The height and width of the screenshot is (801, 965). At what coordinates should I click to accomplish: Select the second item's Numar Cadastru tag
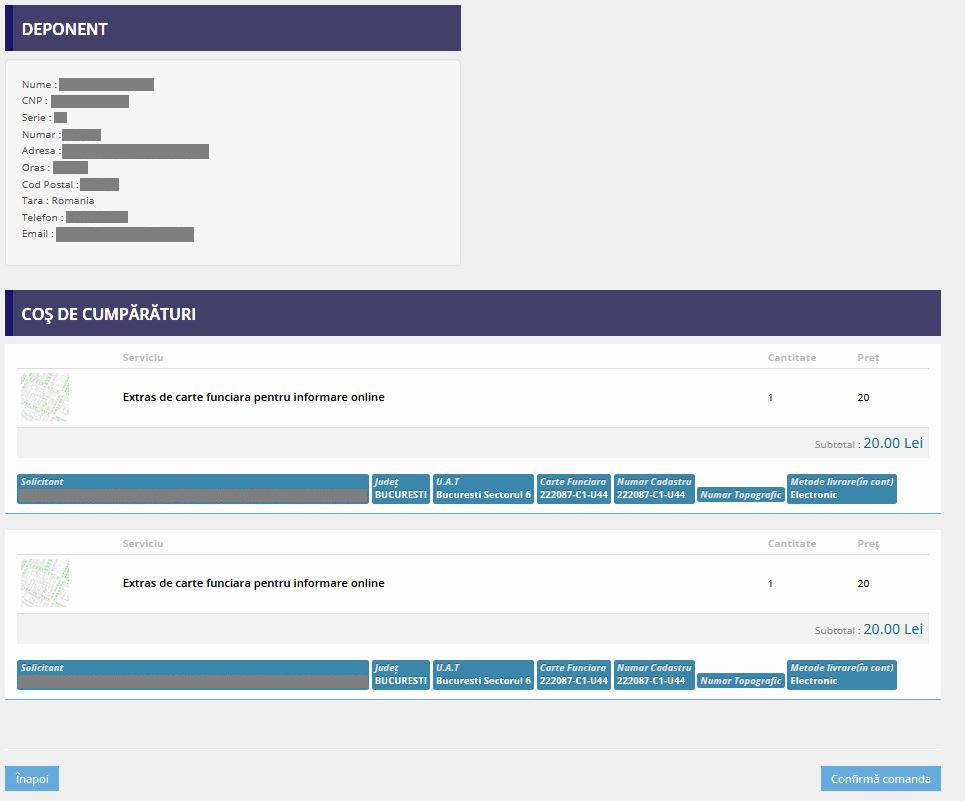654,675
